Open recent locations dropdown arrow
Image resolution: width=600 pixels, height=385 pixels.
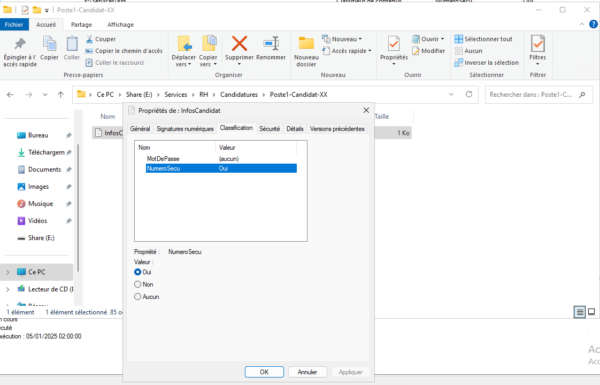[x=45, y=95]
